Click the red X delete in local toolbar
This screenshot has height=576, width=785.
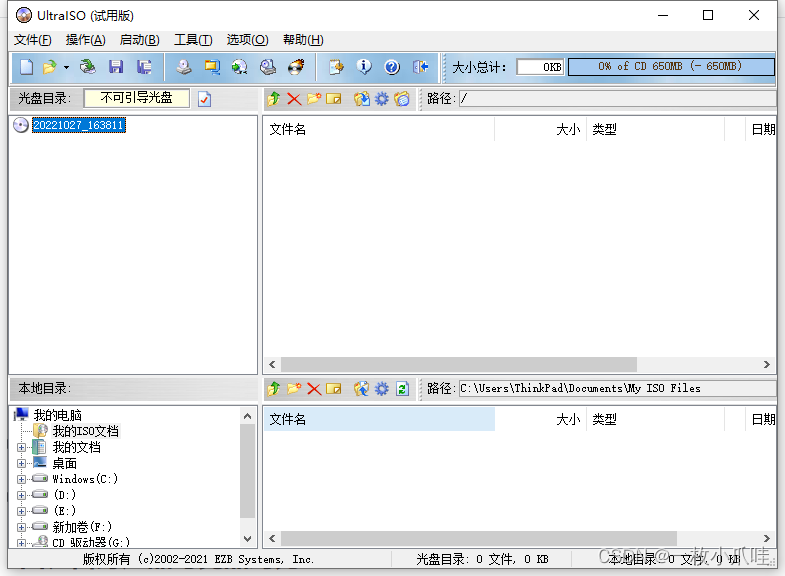click(314, 388)
